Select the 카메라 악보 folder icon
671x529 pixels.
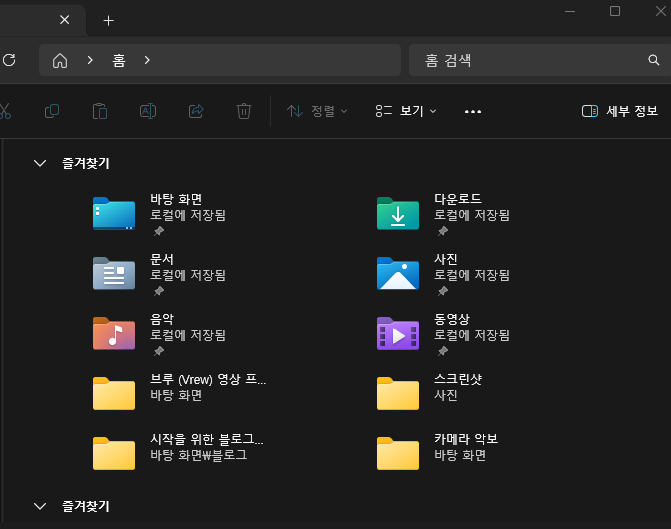click(398, 453)
